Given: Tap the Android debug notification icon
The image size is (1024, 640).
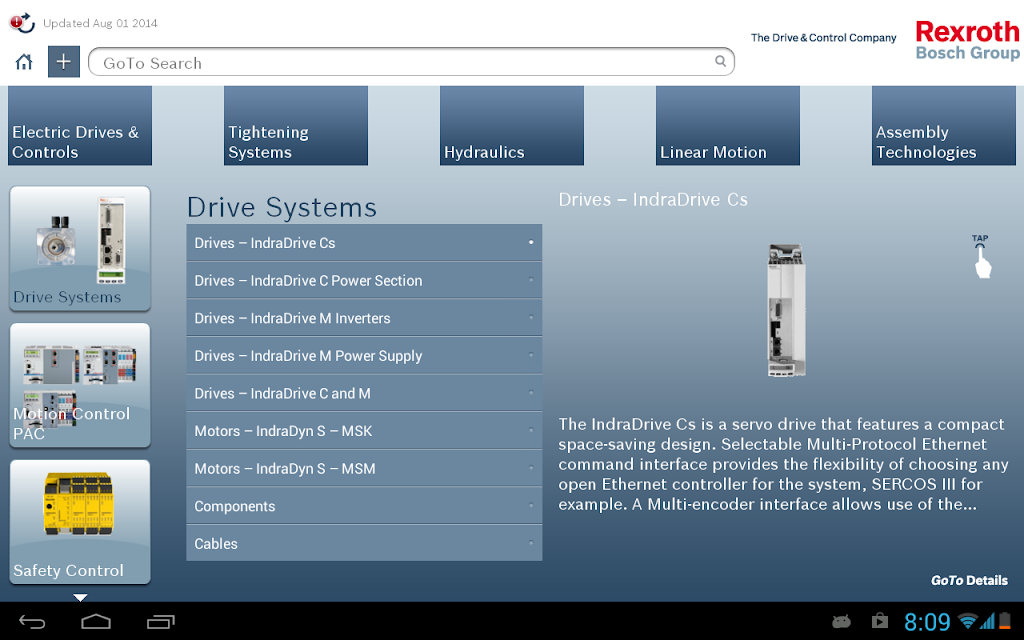Looking at the screenshot, I should [x=842, y=620].
